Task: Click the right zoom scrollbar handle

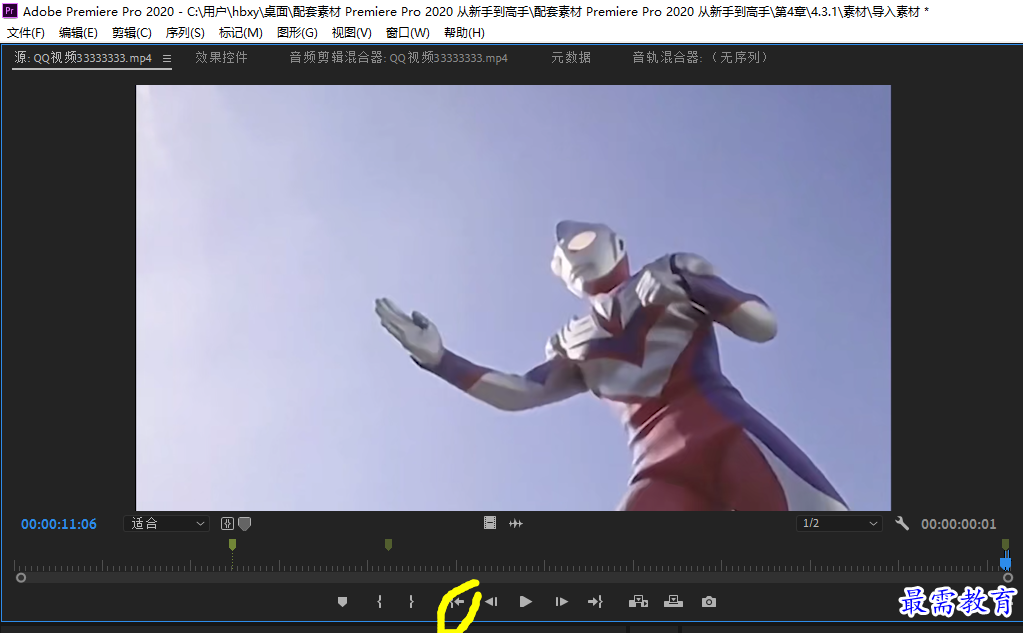Action: tap(1008, 578)
